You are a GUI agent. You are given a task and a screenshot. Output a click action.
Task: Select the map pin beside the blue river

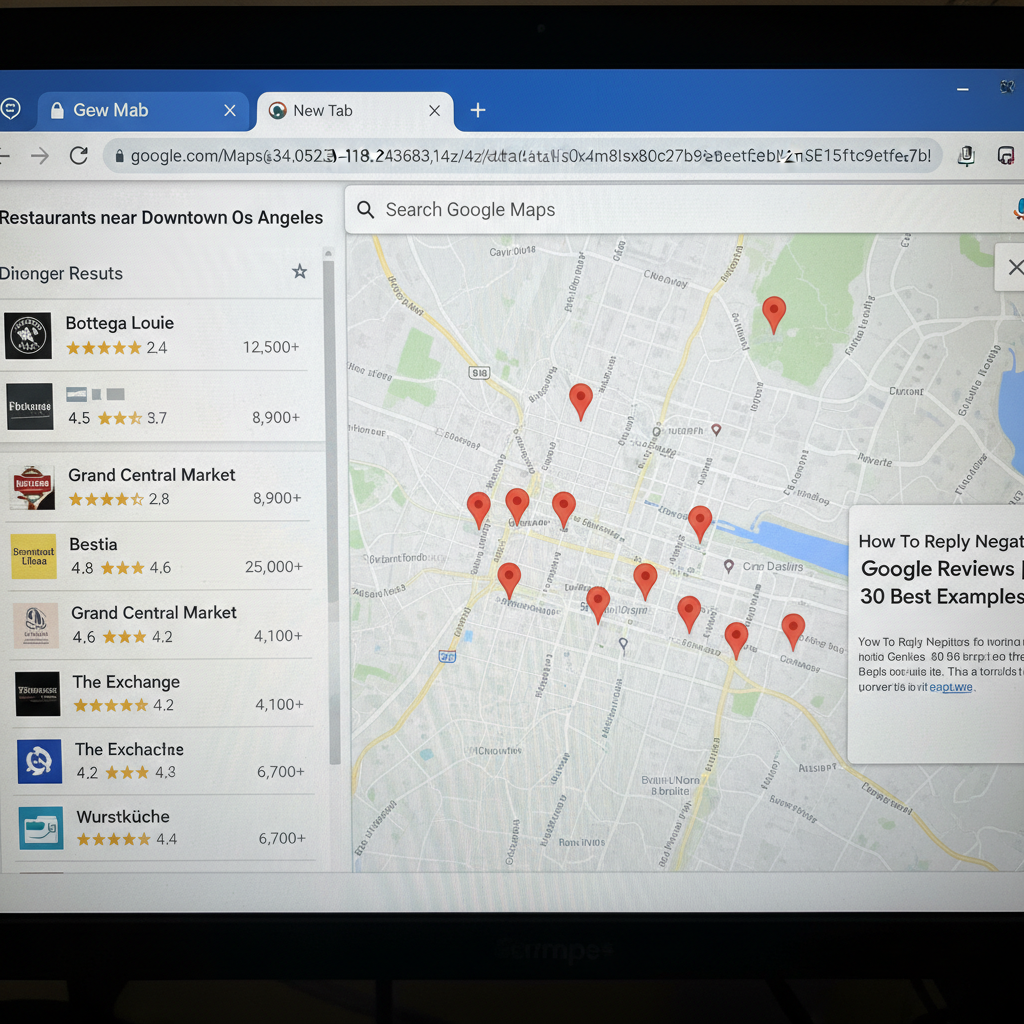click(700, 523)
